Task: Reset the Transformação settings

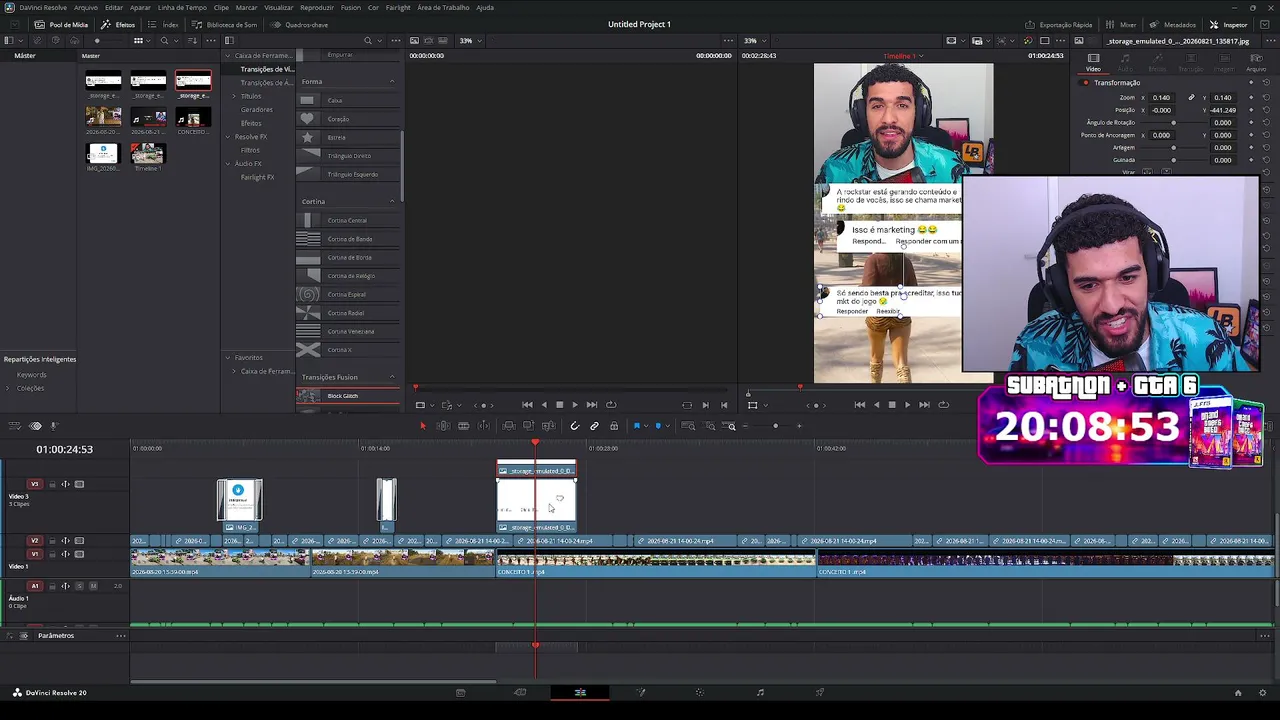Action: (x=1266, y=83)
